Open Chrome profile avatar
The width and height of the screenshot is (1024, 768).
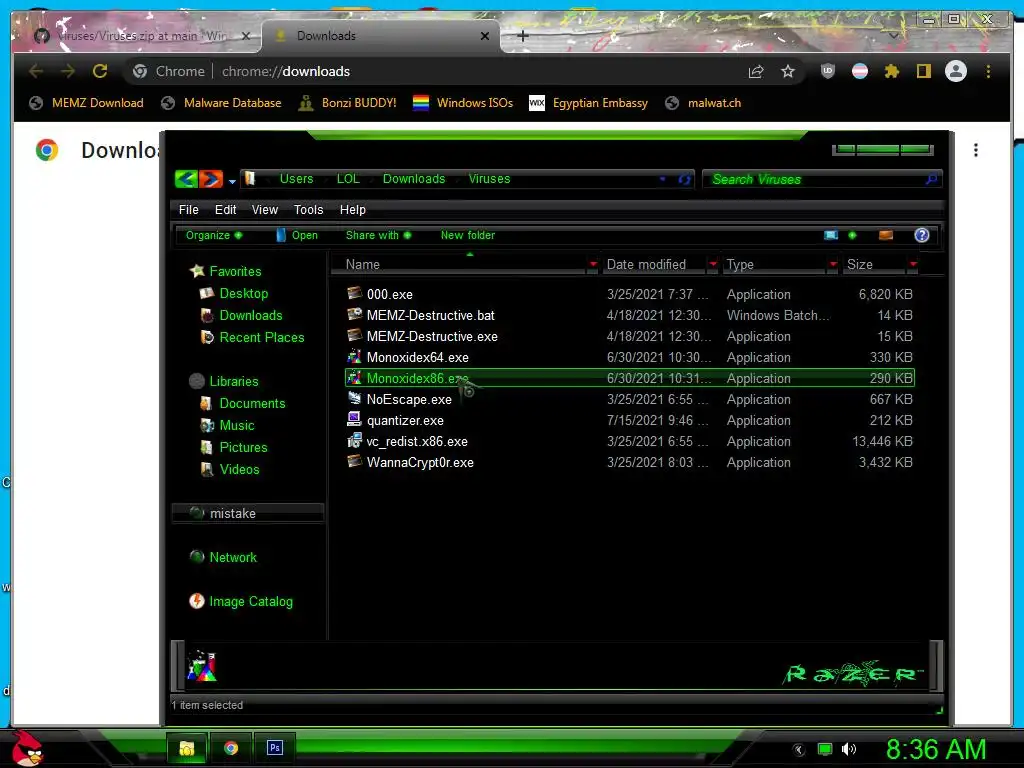click(x=955, y=71)
